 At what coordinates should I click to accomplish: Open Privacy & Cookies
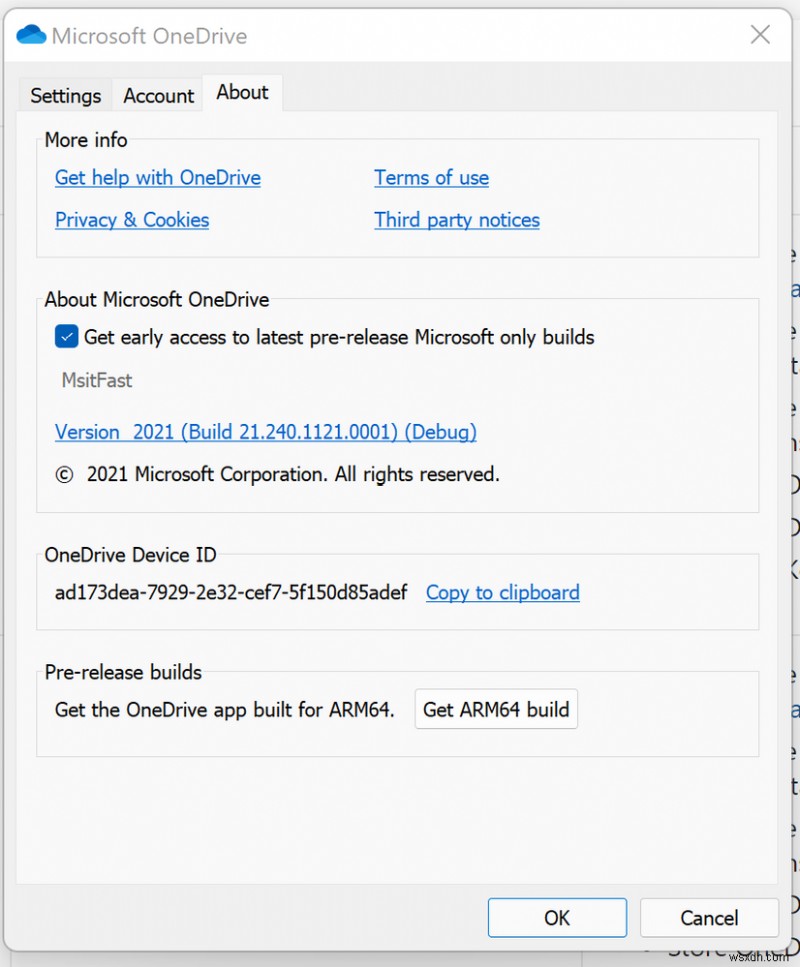point(131,219)
